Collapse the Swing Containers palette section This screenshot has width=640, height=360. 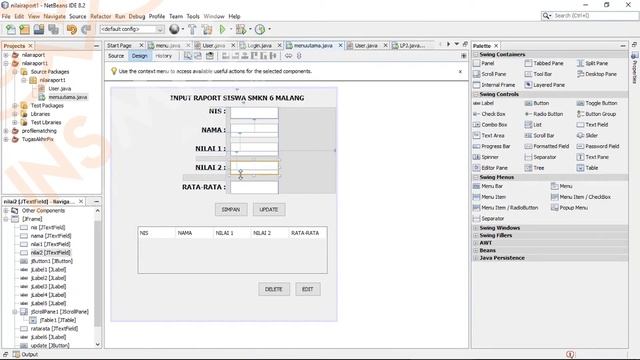(x=476, y=54)
